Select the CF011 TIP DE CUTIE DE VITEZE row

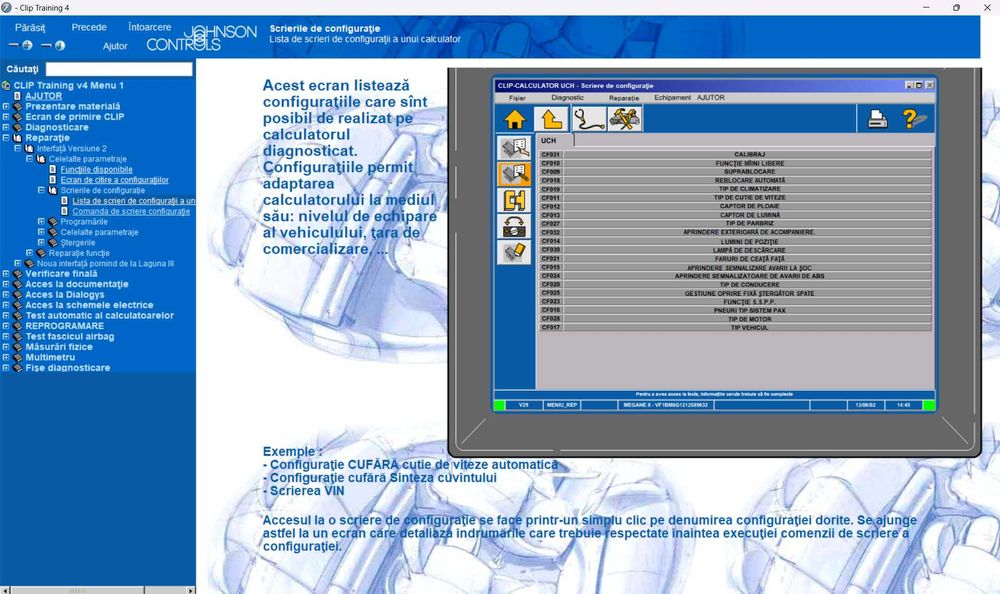[735, 198]
